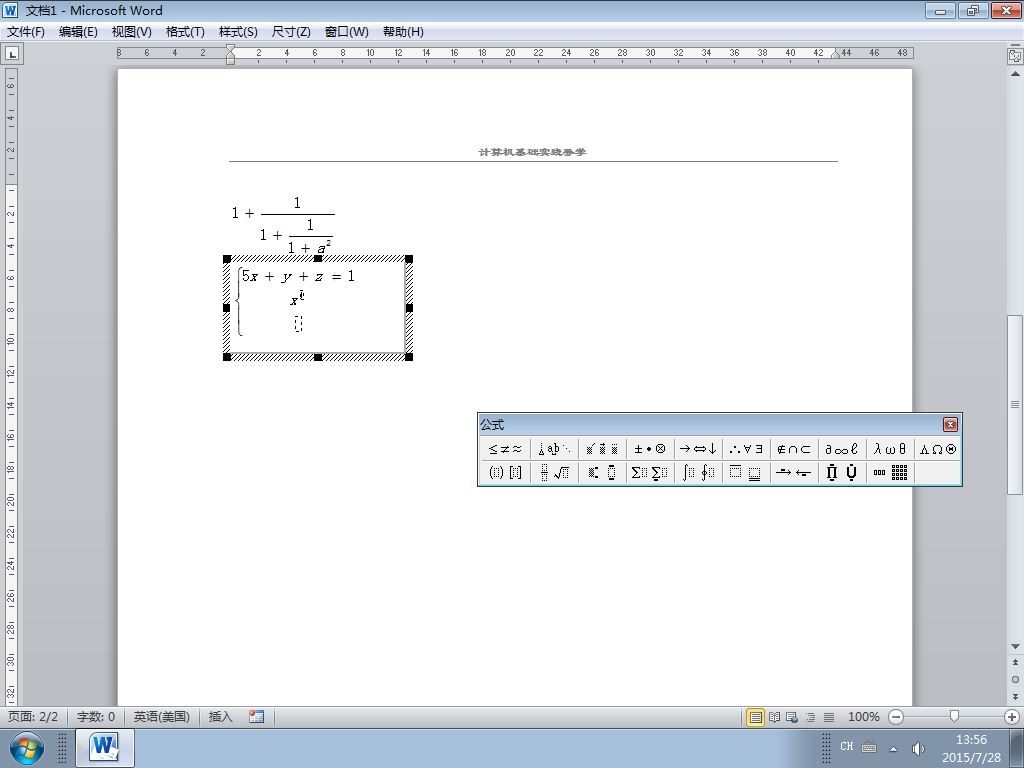1024x768 pixels.
Task: Click the vertical scrollbar thumb
Action: click(x=1015, y=404)
